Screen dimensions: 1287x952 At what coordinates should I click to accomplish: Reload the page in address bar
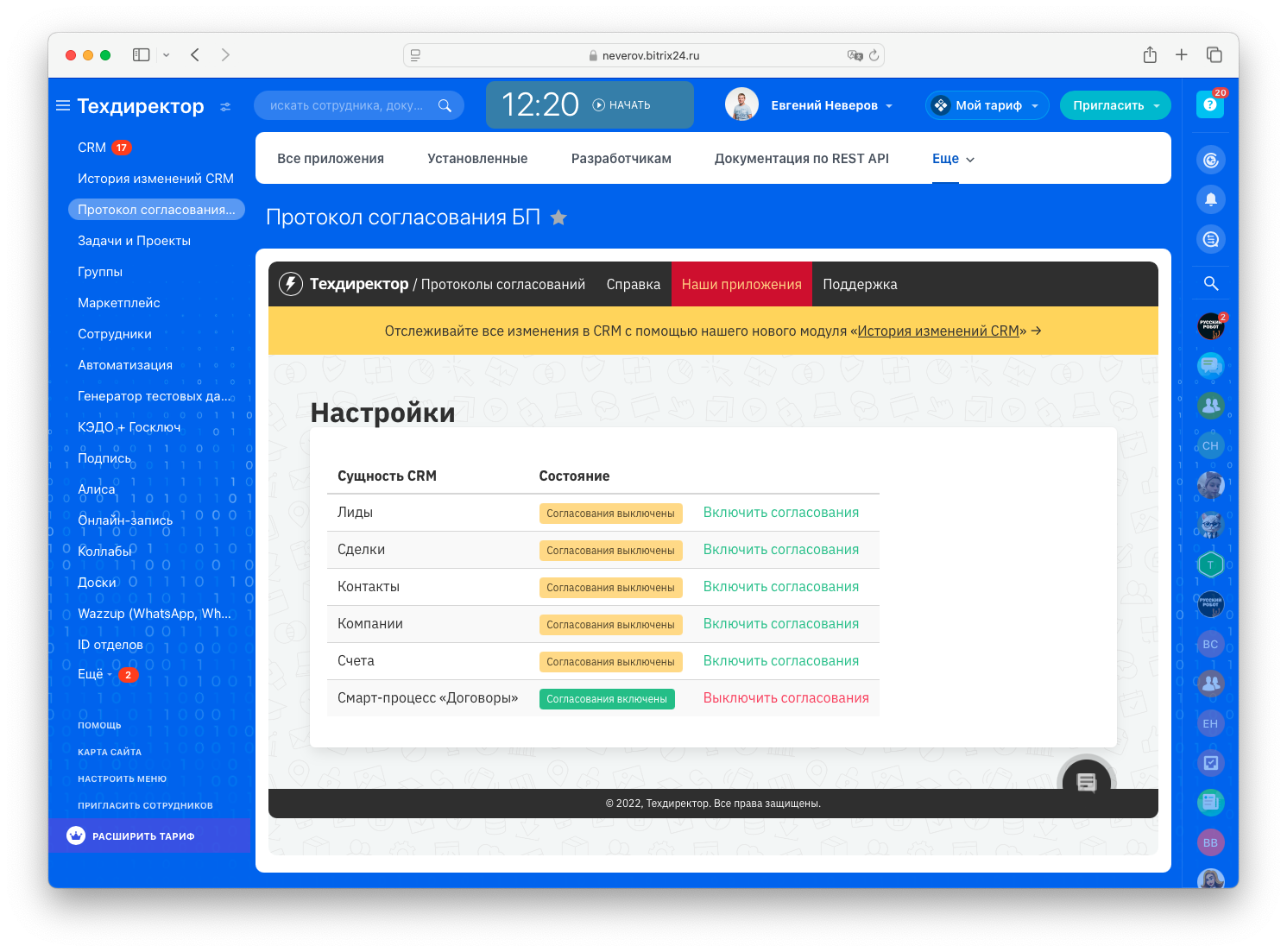(874, 55)
